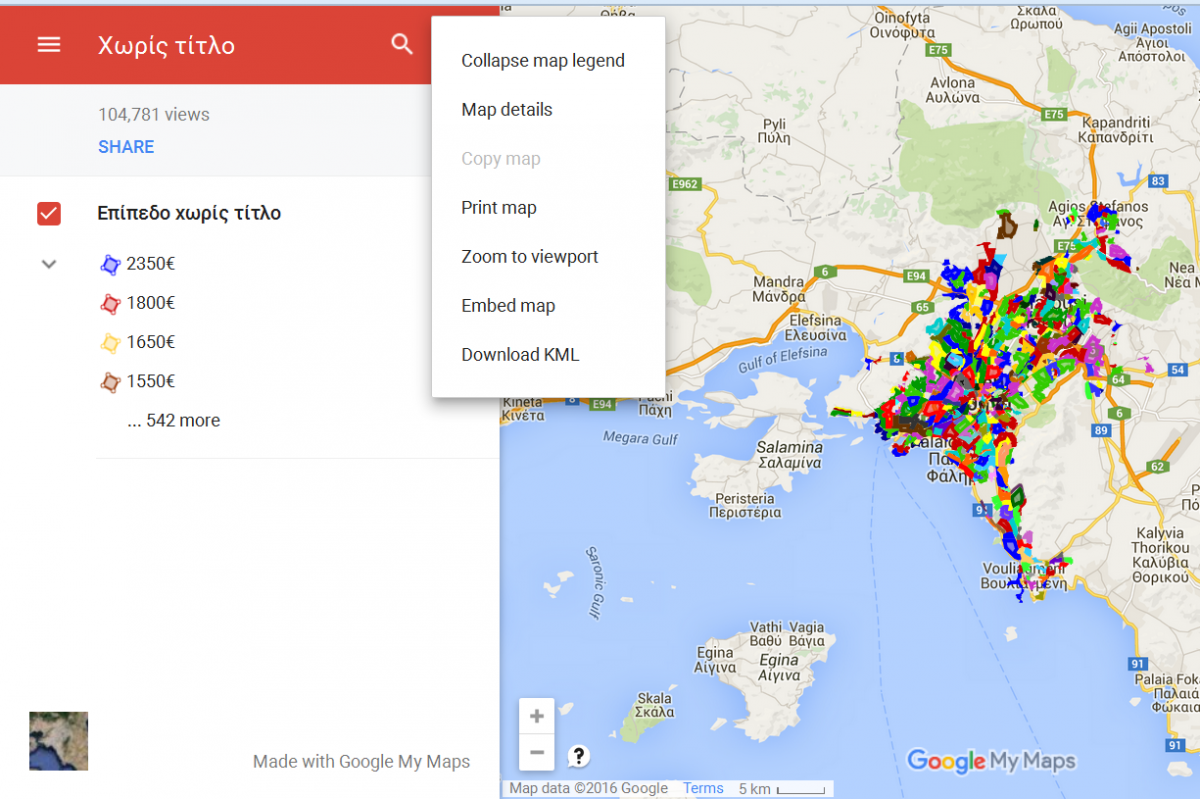
Task: Click the search magnifier icon
Action: click(x=402, y=44)
